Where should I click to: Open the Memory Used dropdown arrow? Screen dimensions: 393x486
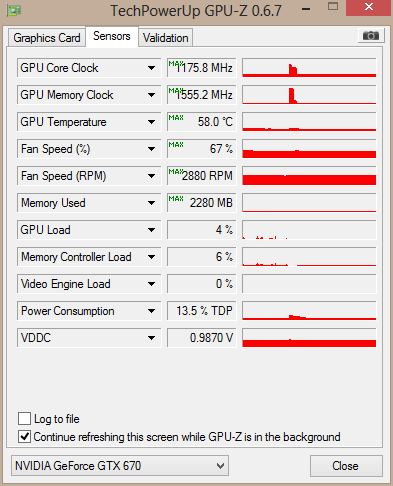pyautogui.click(x=151, y=203)
